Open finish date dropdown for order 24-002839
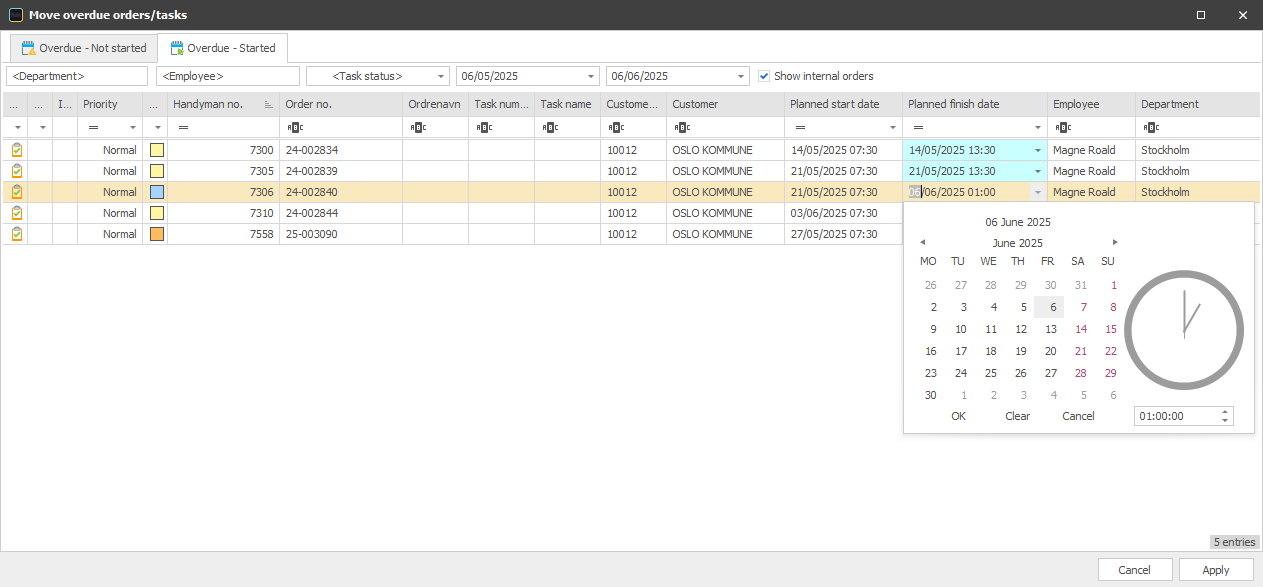This screenshot has height=587, width=1263. pos(1037,171)
